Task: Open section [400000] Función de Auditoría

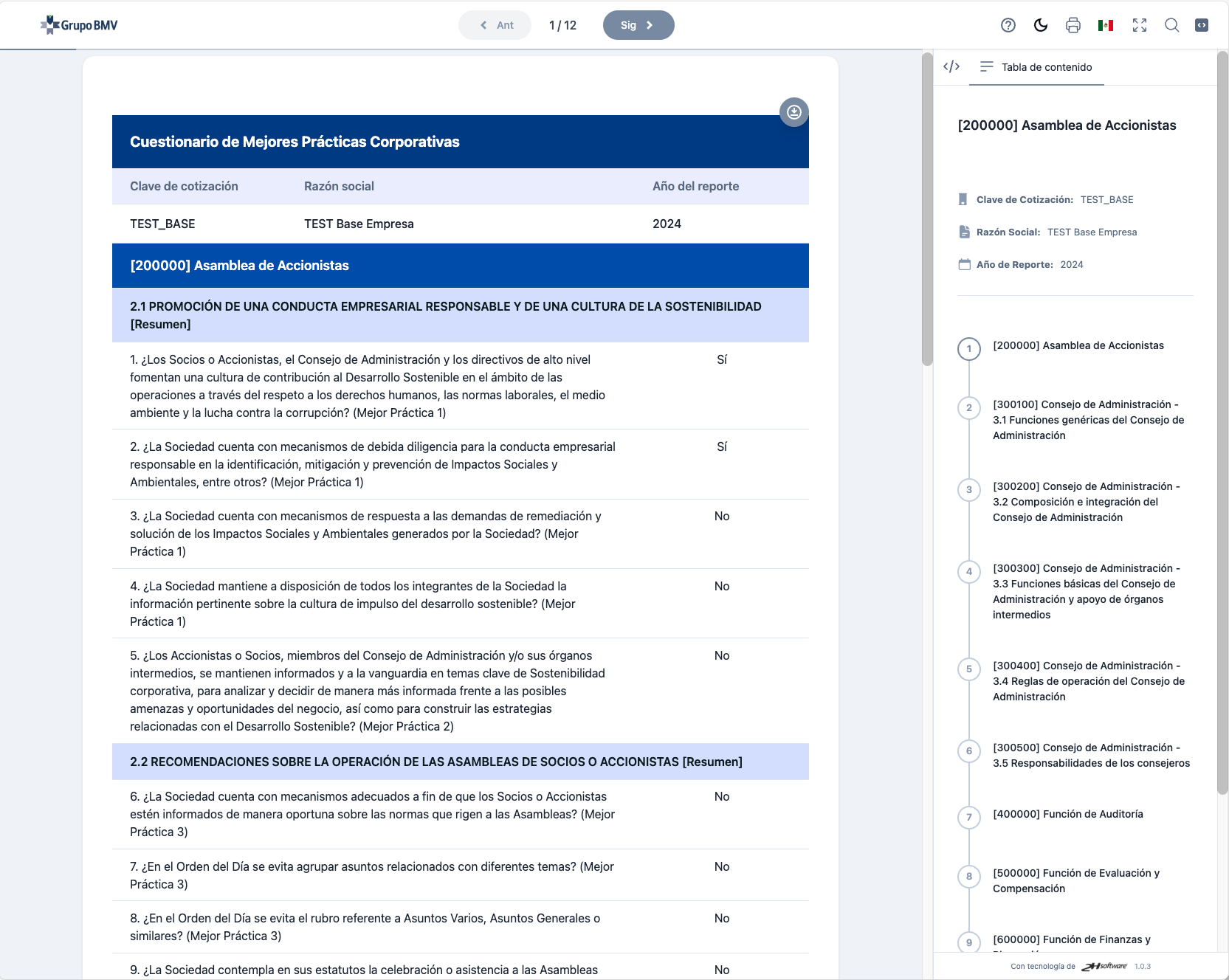Action: [x=1067, y=814]
